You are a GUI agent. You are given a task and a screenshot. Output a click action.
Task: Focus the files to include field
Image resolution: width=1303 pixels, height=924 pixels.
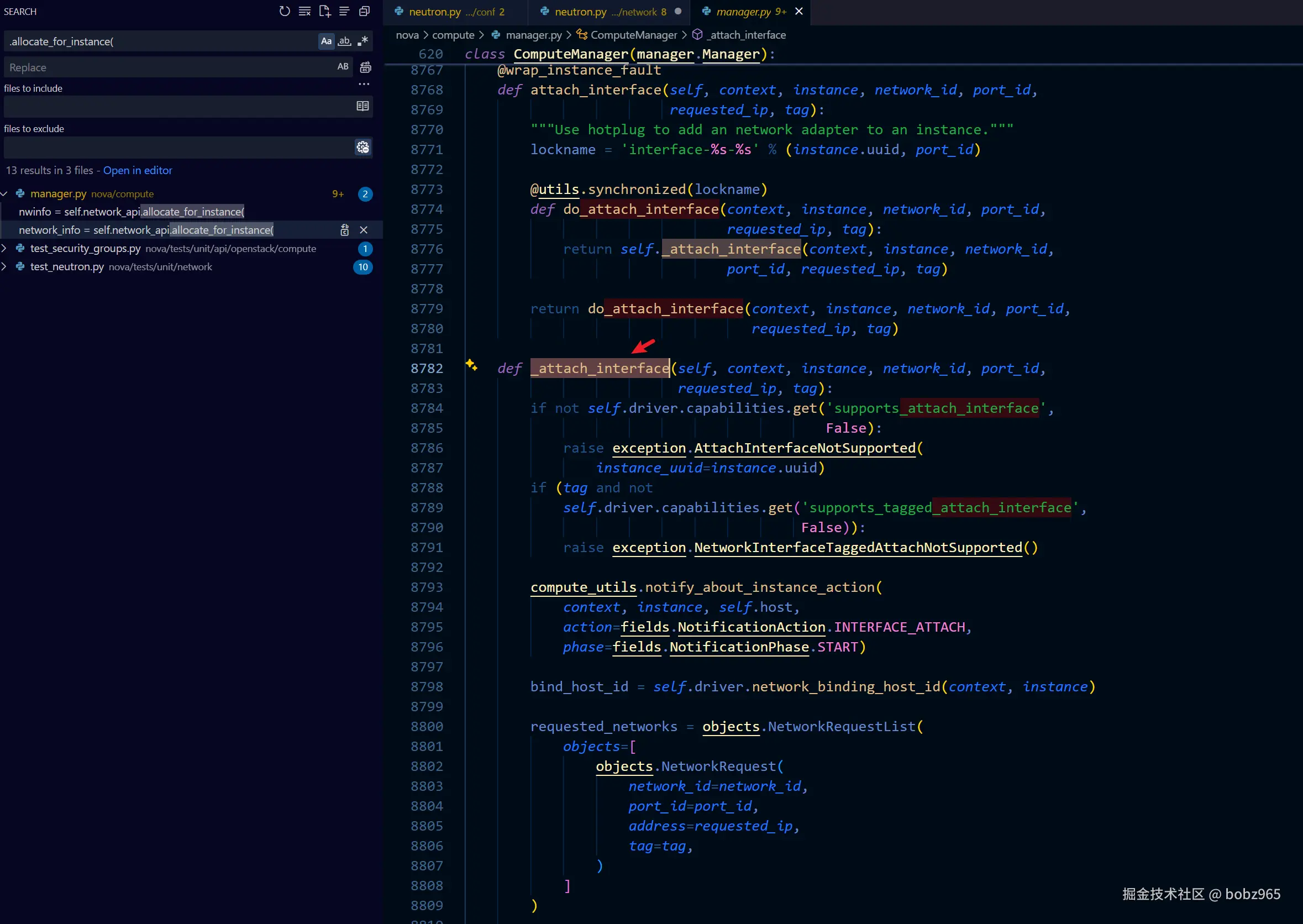pos(178,107)
